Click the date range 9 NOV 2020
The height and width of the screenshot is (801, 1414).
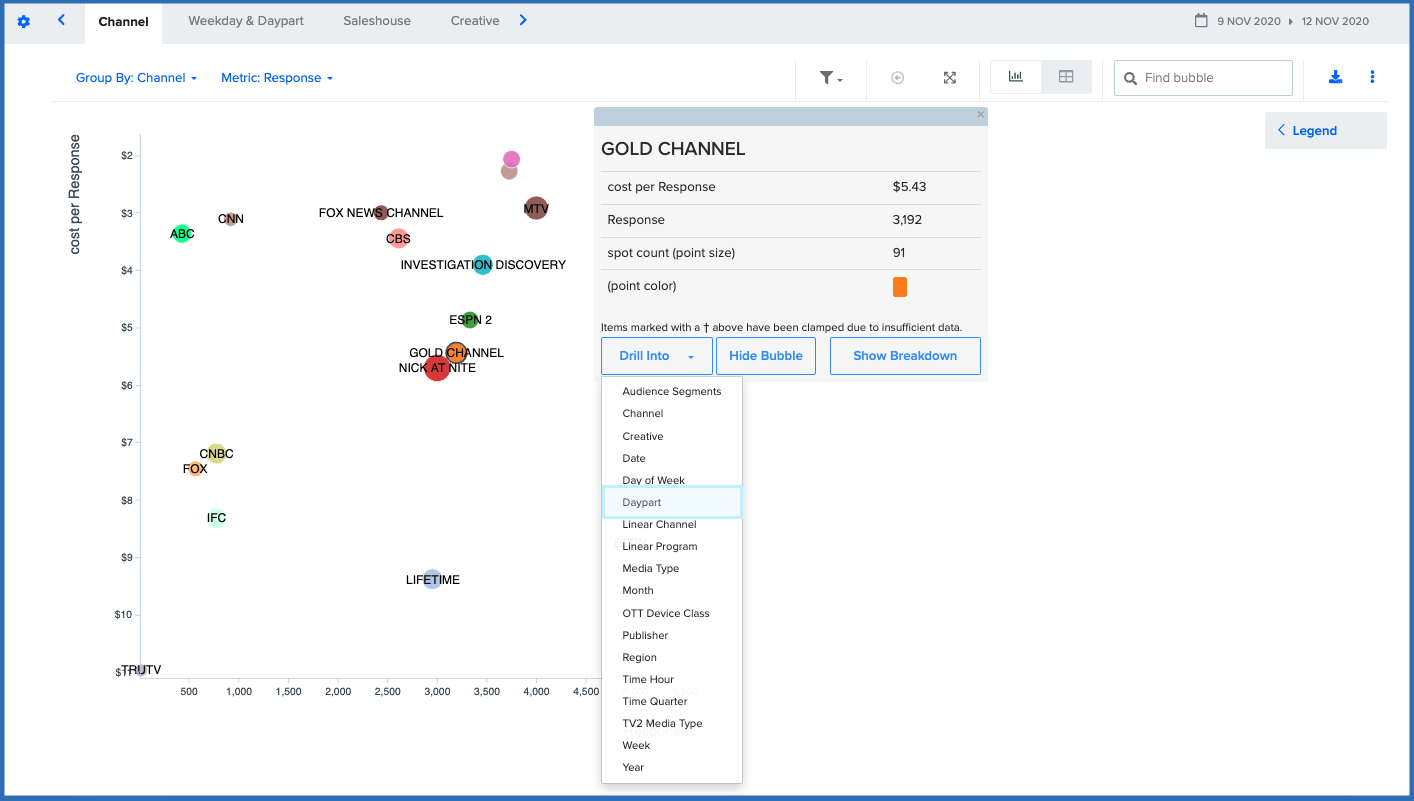coord(1248,21)
